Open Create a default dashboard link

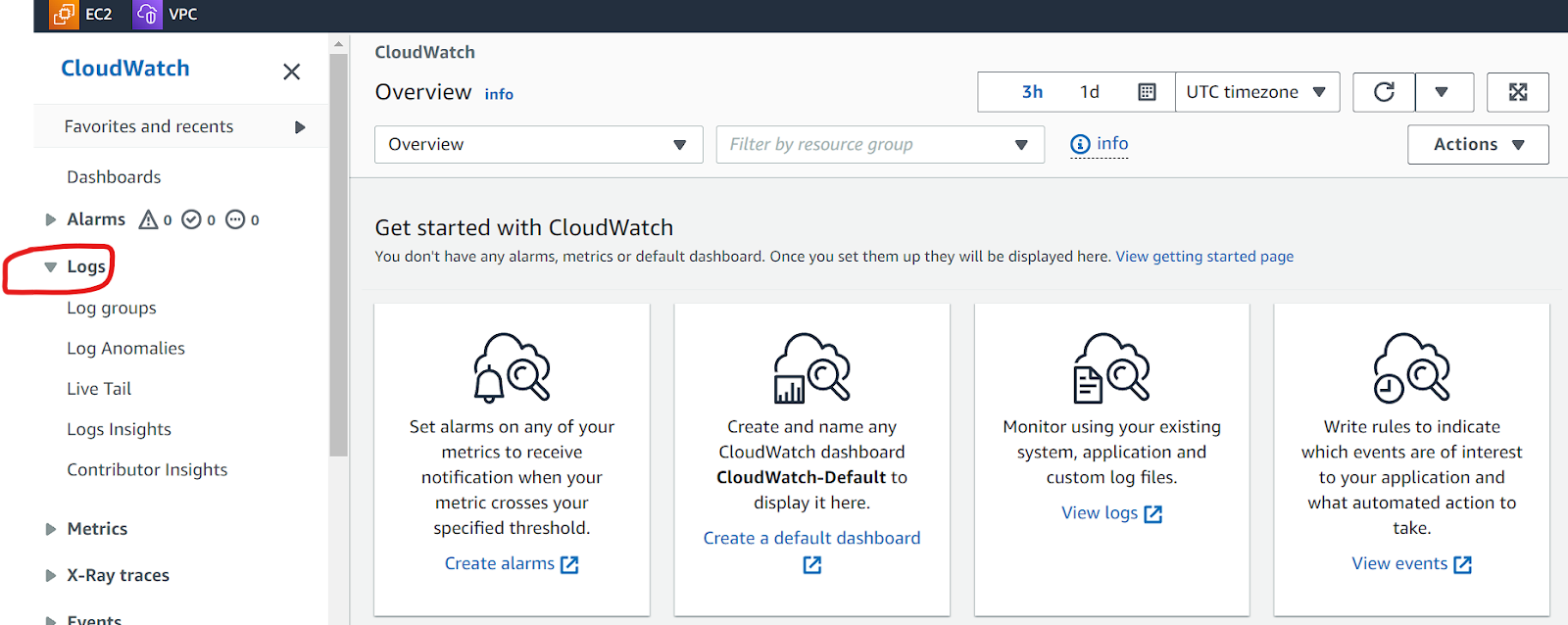tap(811, 539)
